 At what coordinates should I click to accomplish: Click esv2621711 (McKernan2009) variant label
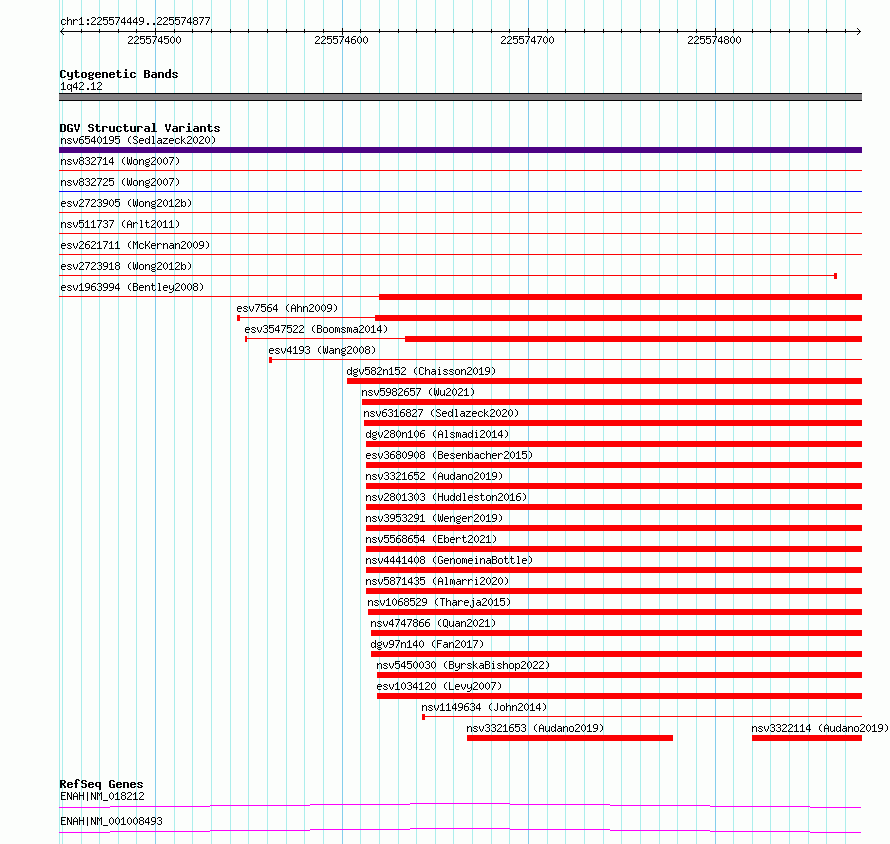[135, 245]
